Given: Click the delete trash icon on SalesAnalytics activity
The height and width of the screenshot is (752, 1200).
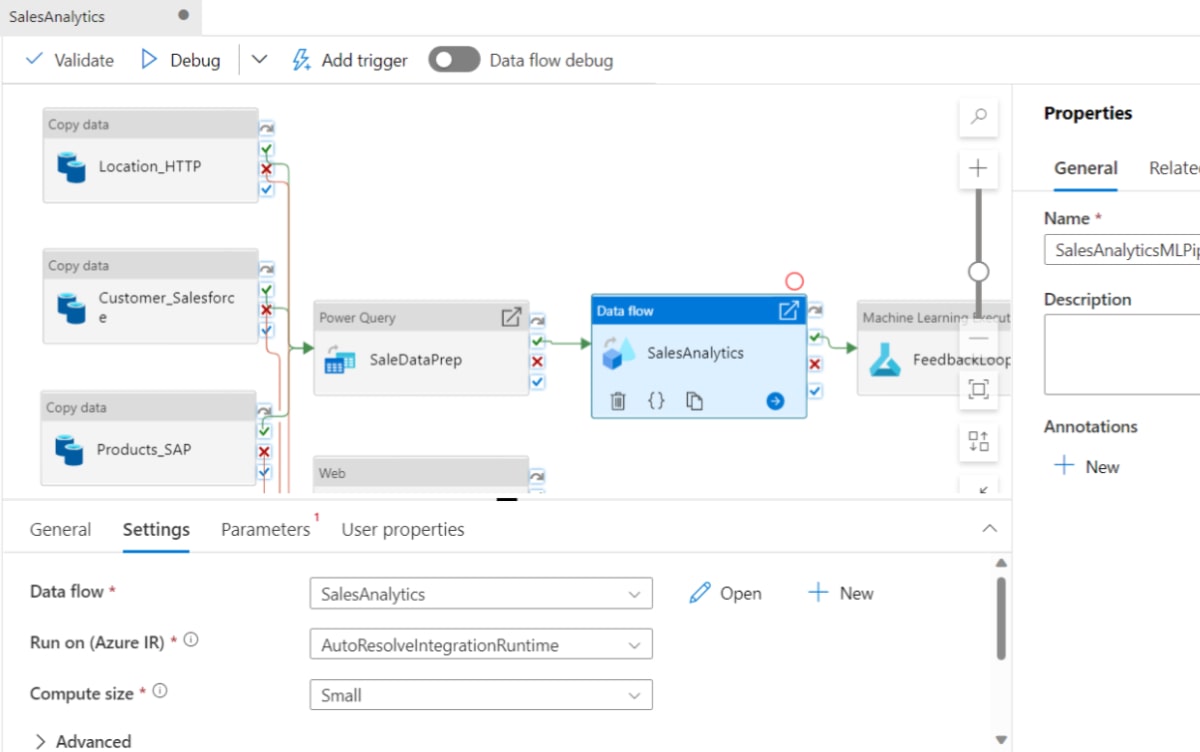Looking at the screenshot, I should tap(618, 401).
